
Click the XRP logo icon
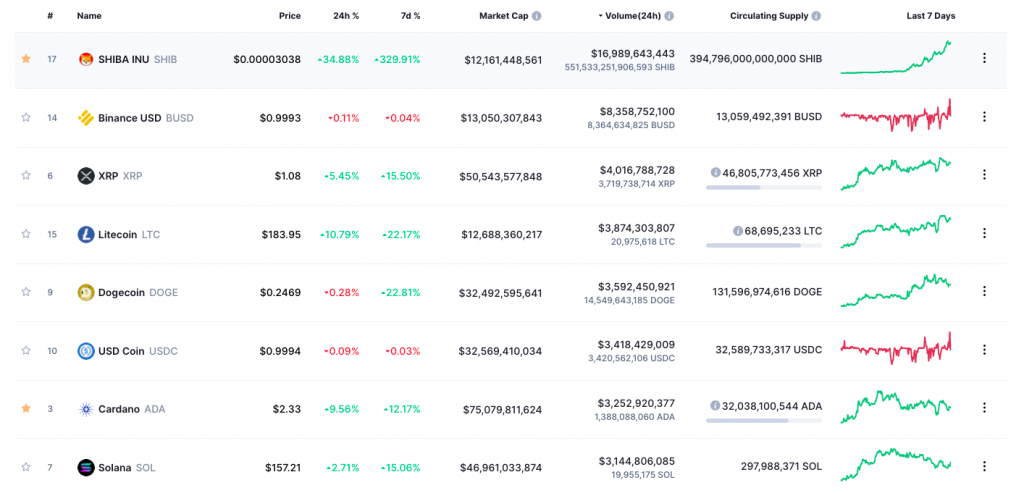click(x=86, y=176)
